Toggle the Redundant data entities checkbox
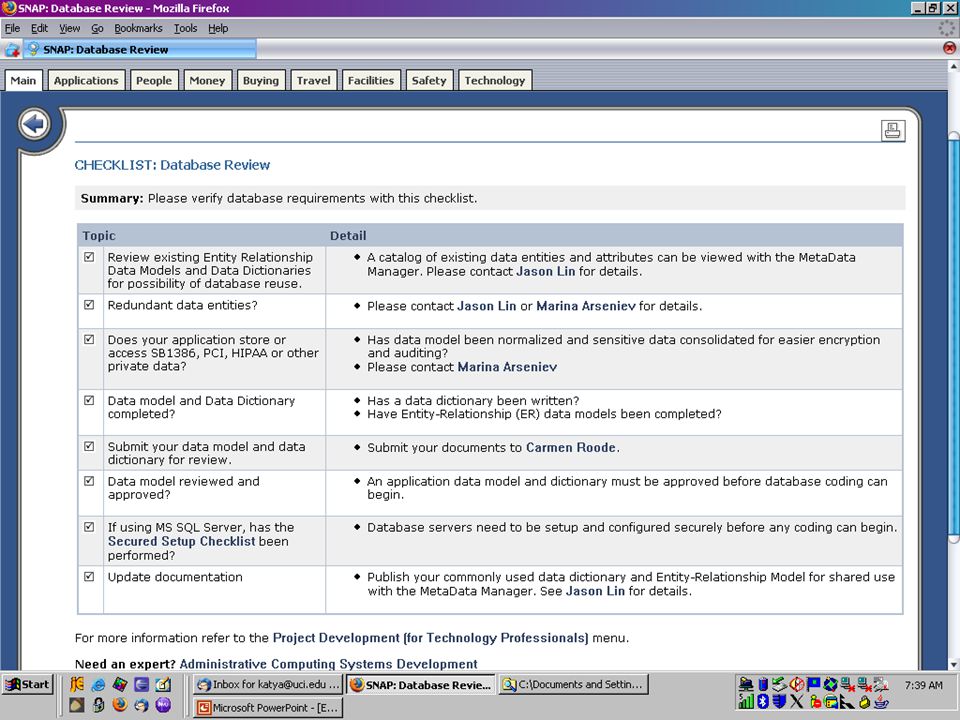Image resolution: width=960 pixels, height=720 pixels. click(x=89, y=305)
